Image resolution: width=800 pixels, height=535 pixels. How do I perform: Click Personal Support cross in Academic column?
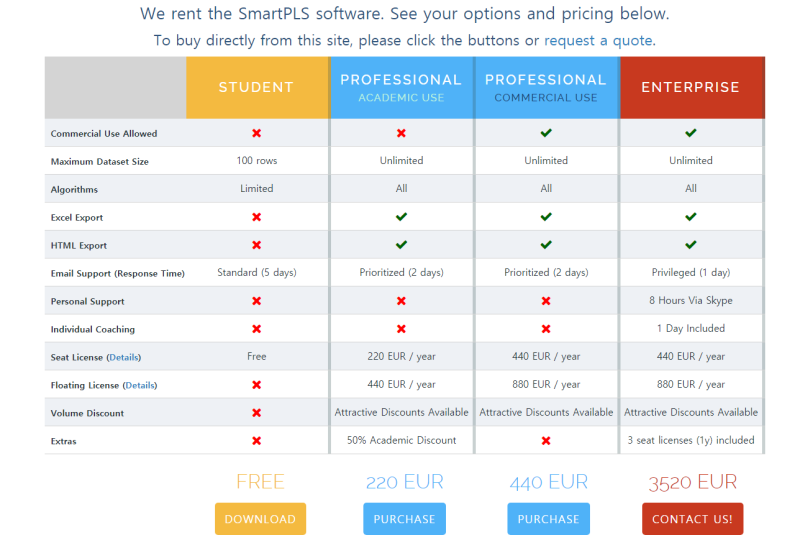point(401,301)
